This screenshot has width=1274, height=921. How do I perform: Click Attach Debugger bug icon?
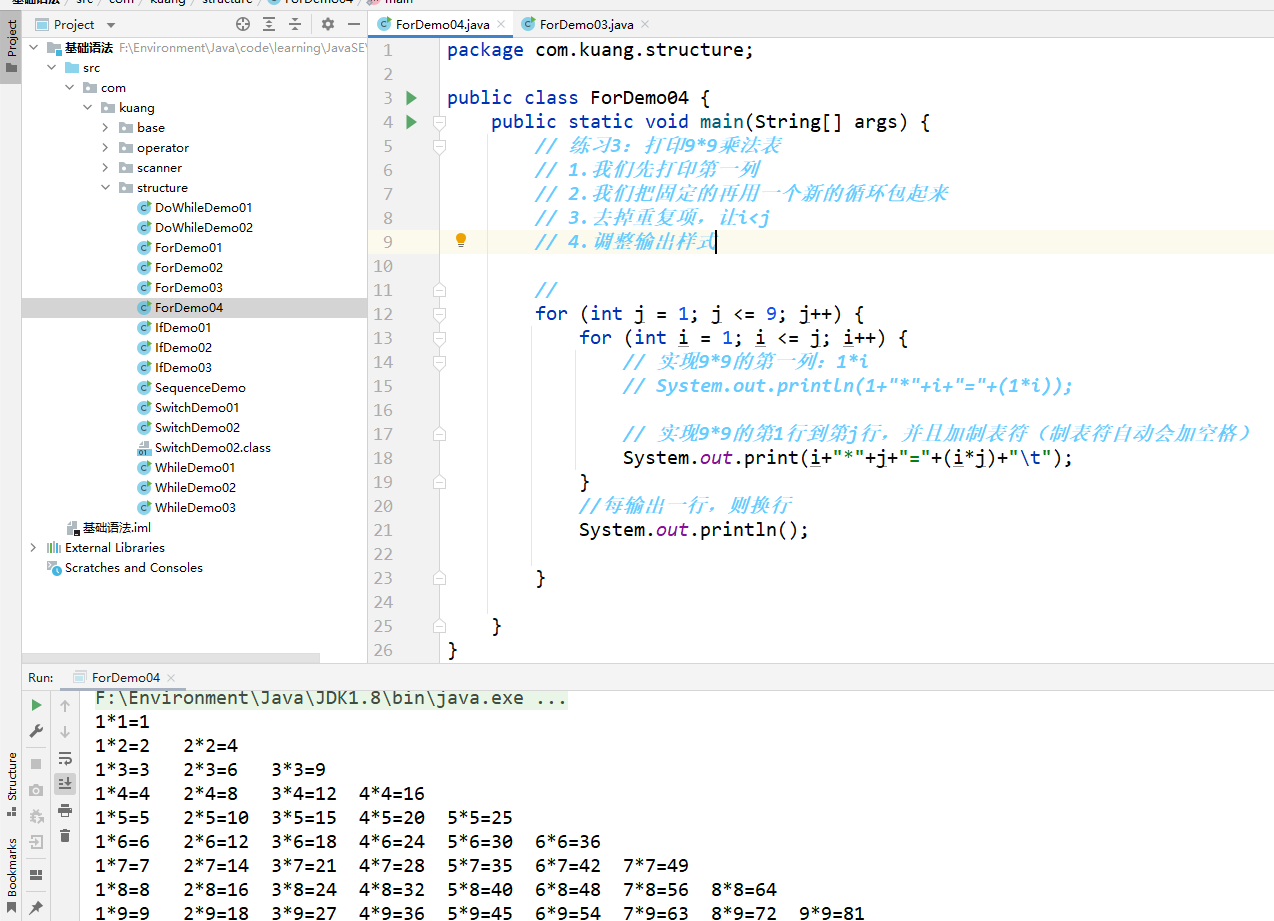(x=37, y=816)
